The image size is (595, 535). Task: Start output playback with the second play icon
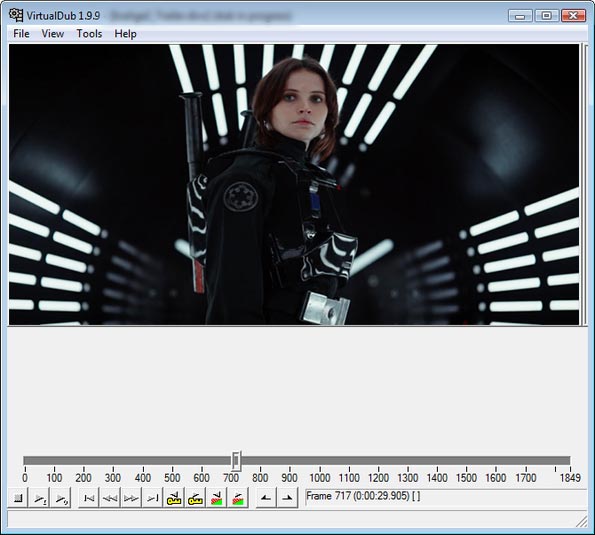click(61, 498)
